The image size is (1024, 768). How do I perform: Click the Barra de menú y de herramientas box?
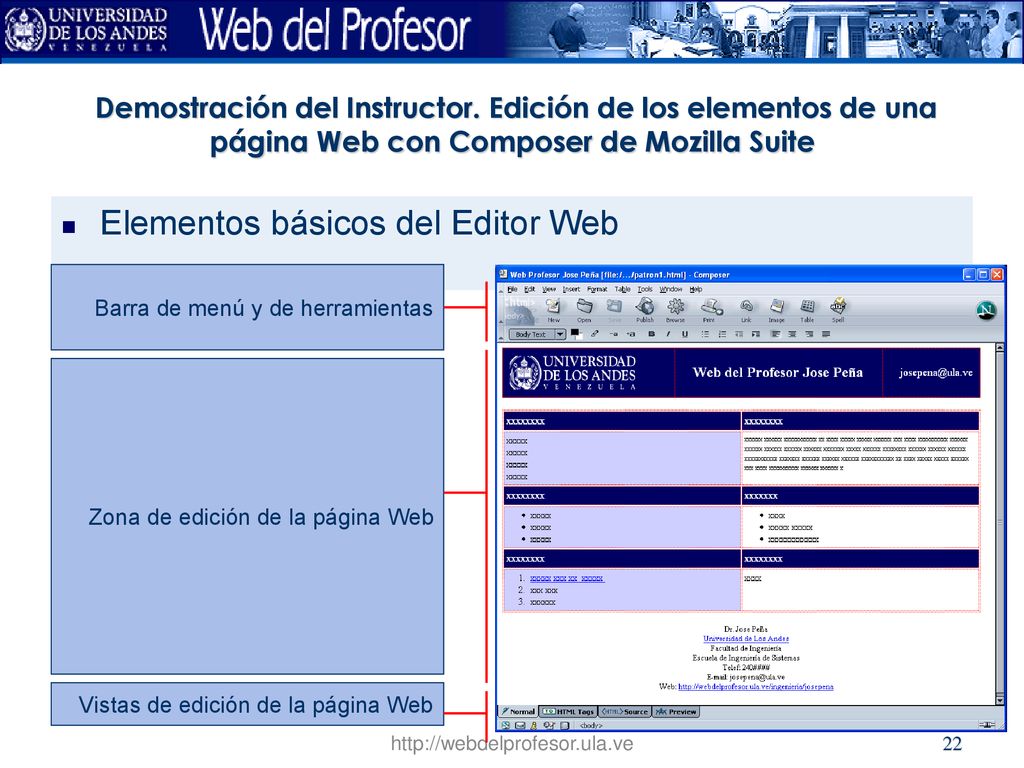click(x=248, y=307)
